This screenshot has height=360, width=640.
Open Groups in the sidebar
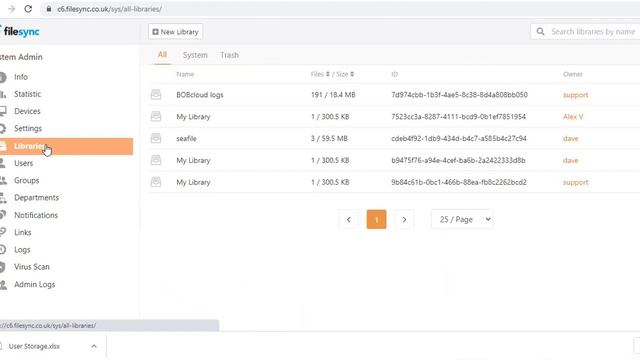(27, 180)
